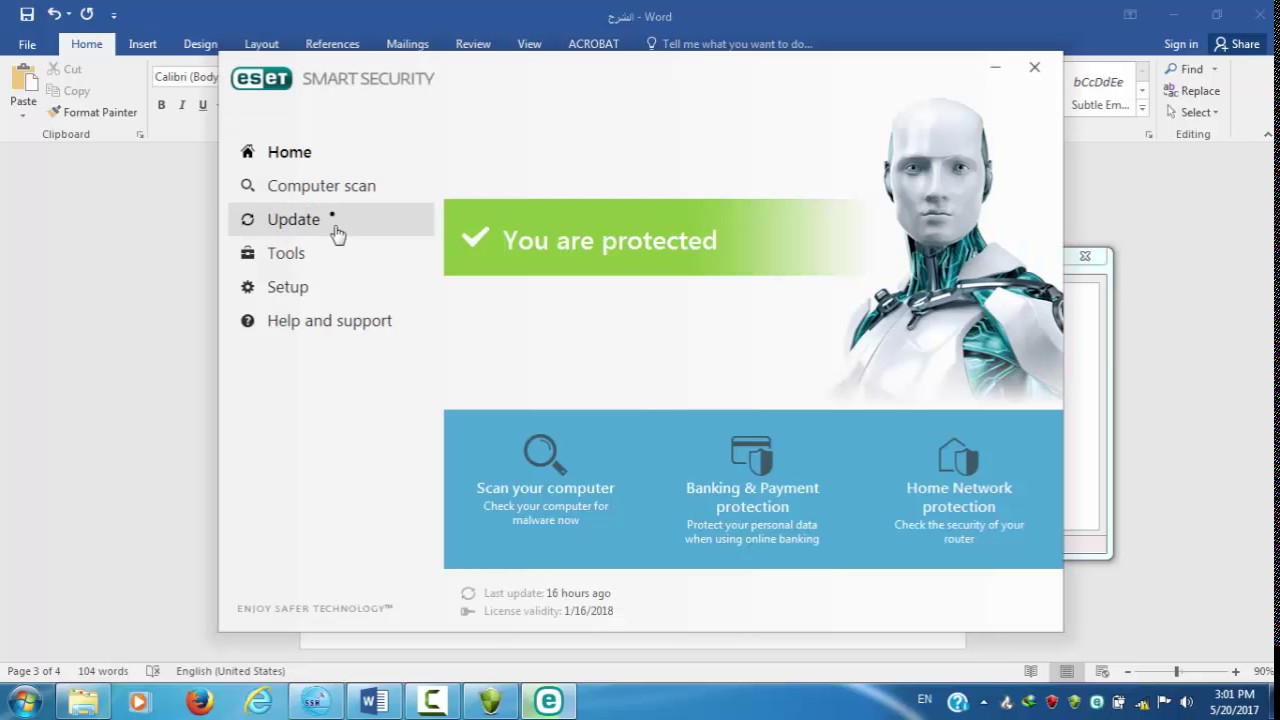Click the License validity key icon
Image resolution: width=1280 pixels, height=720 pixels.
(x=468, y=611)
